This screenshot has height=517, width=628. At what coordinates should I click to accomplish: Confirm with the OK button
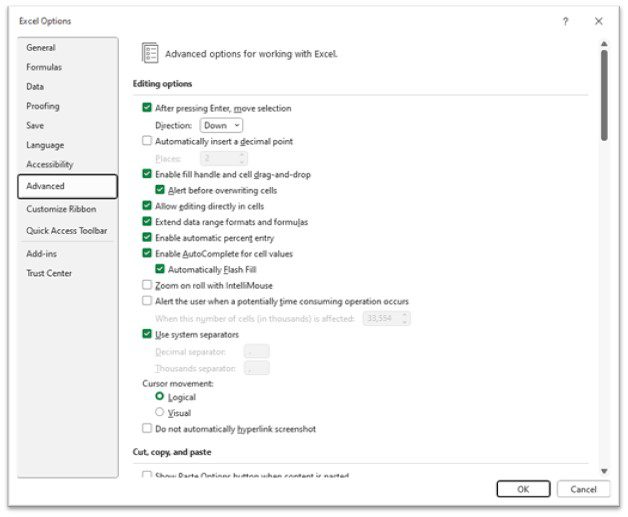tap(523, 489)
